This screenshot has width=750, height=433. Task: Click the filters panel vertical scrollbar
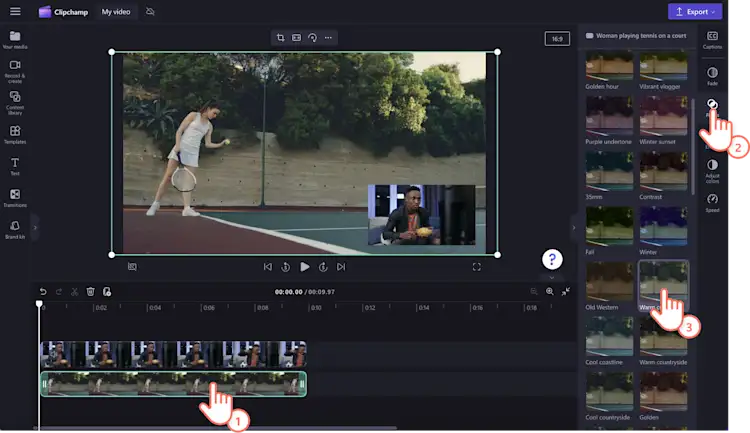tap(693, 146)
